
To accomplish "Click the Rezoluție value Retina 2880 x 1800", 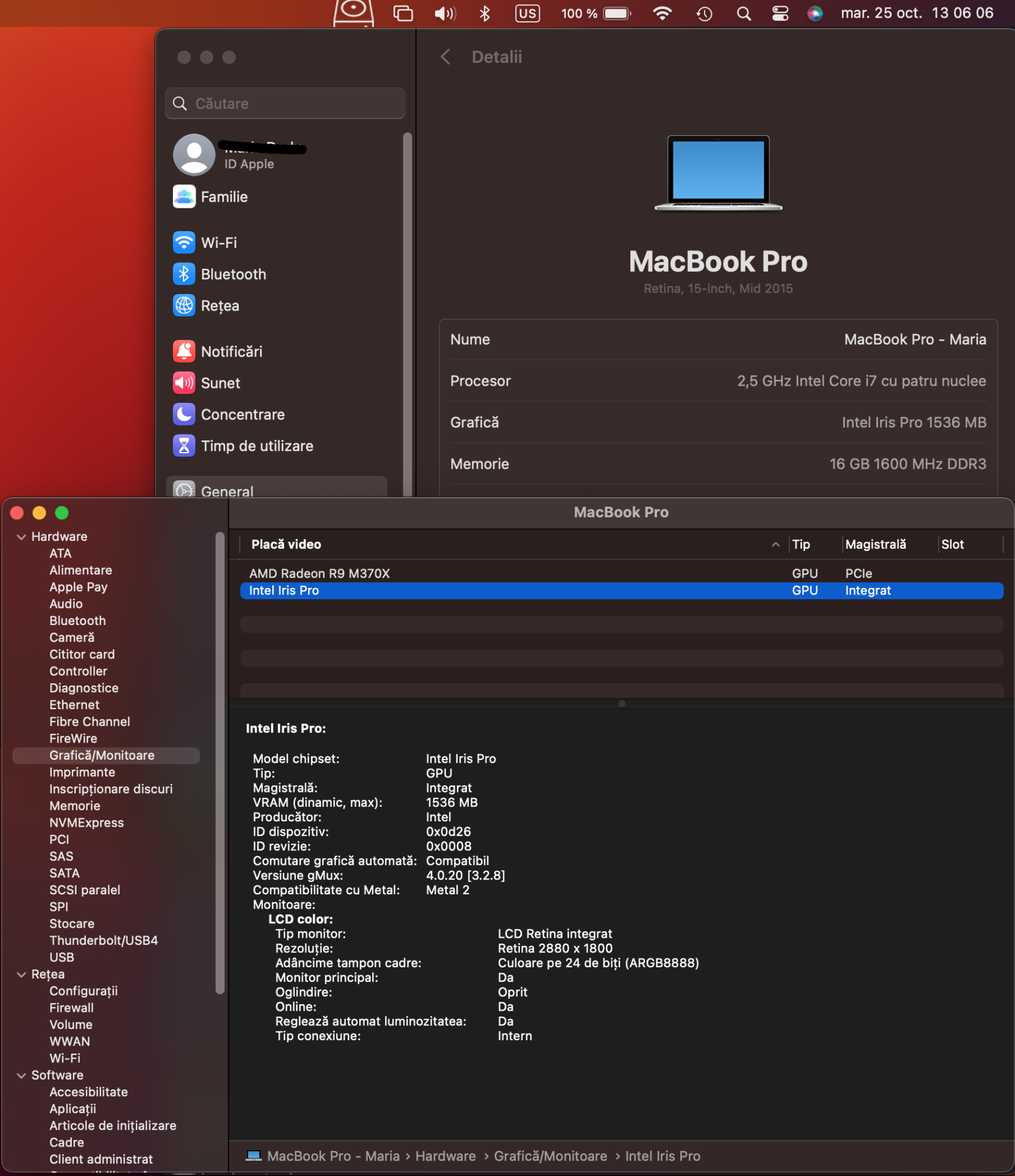I will tap(555, 948).
